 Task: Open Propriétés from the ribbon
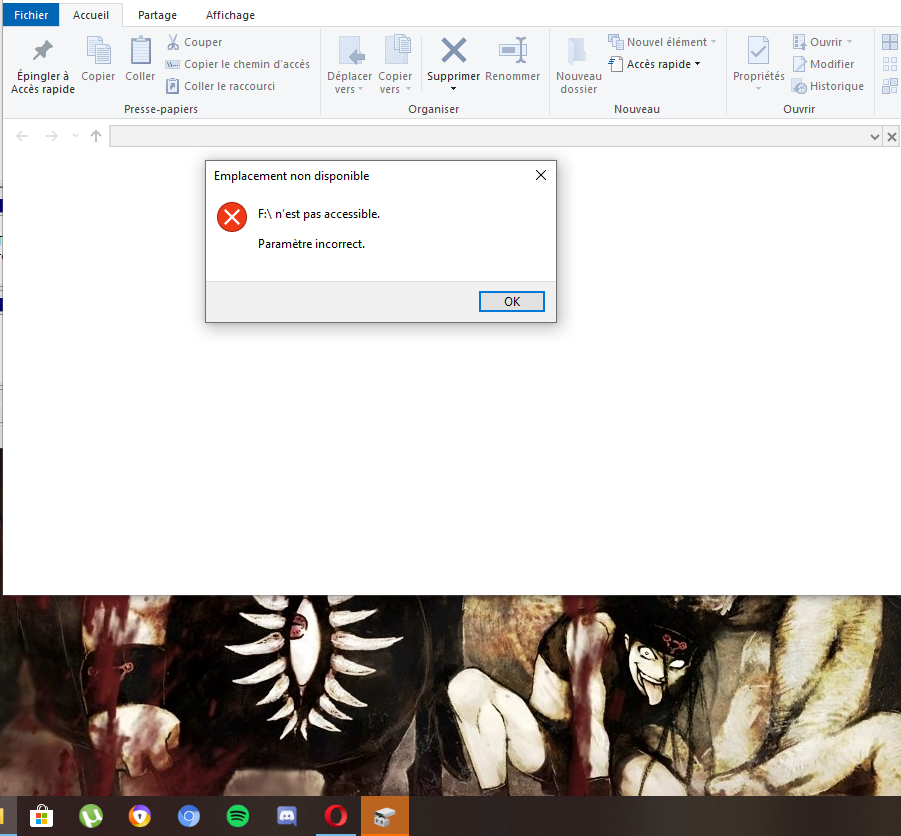(758, 51)
